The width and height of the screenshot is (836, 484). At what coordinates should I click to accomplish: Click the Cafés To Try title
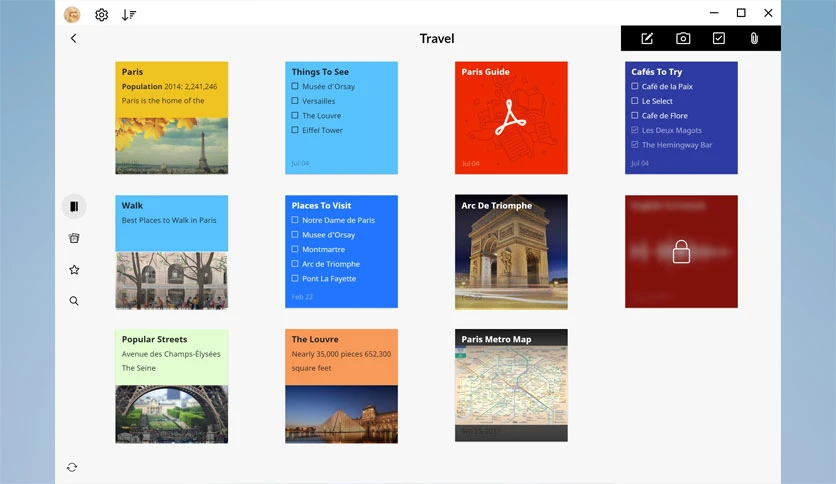(x=656, y=71)
